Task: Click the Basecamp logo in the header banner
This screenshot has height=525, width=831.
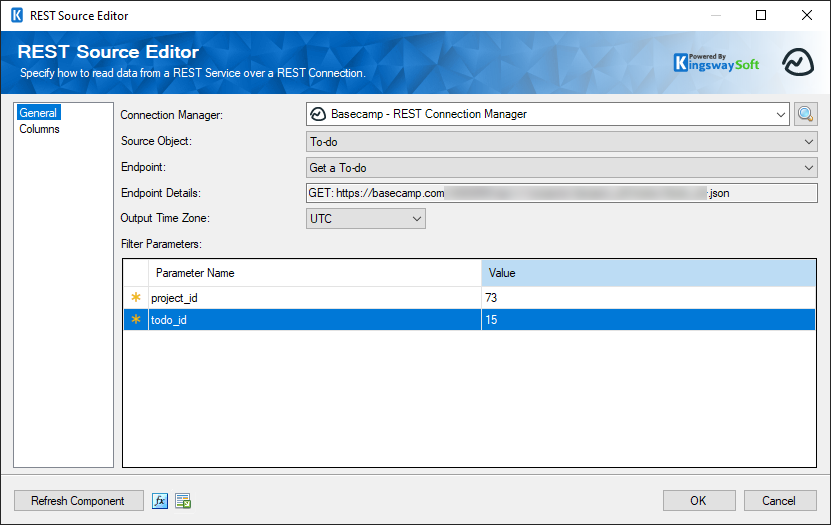Action: tap(798, 63)
